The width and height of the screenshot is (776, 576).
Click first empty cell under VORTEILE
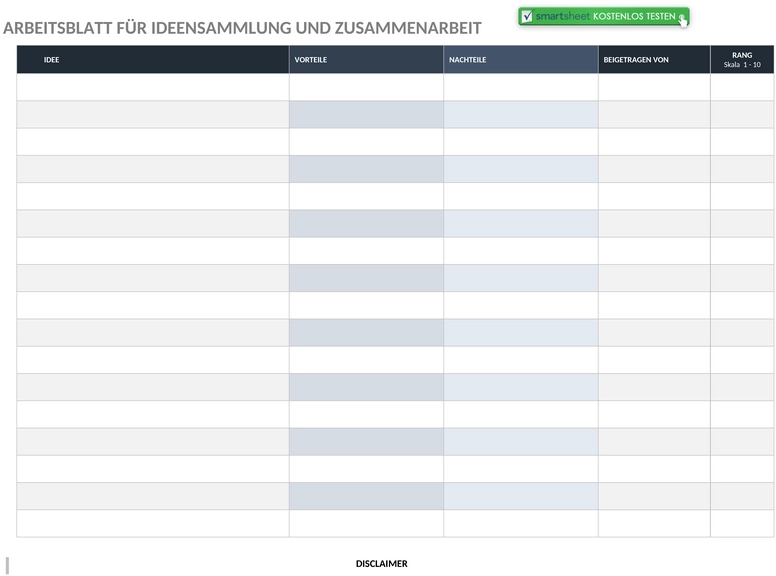click(x=366, y=87)
